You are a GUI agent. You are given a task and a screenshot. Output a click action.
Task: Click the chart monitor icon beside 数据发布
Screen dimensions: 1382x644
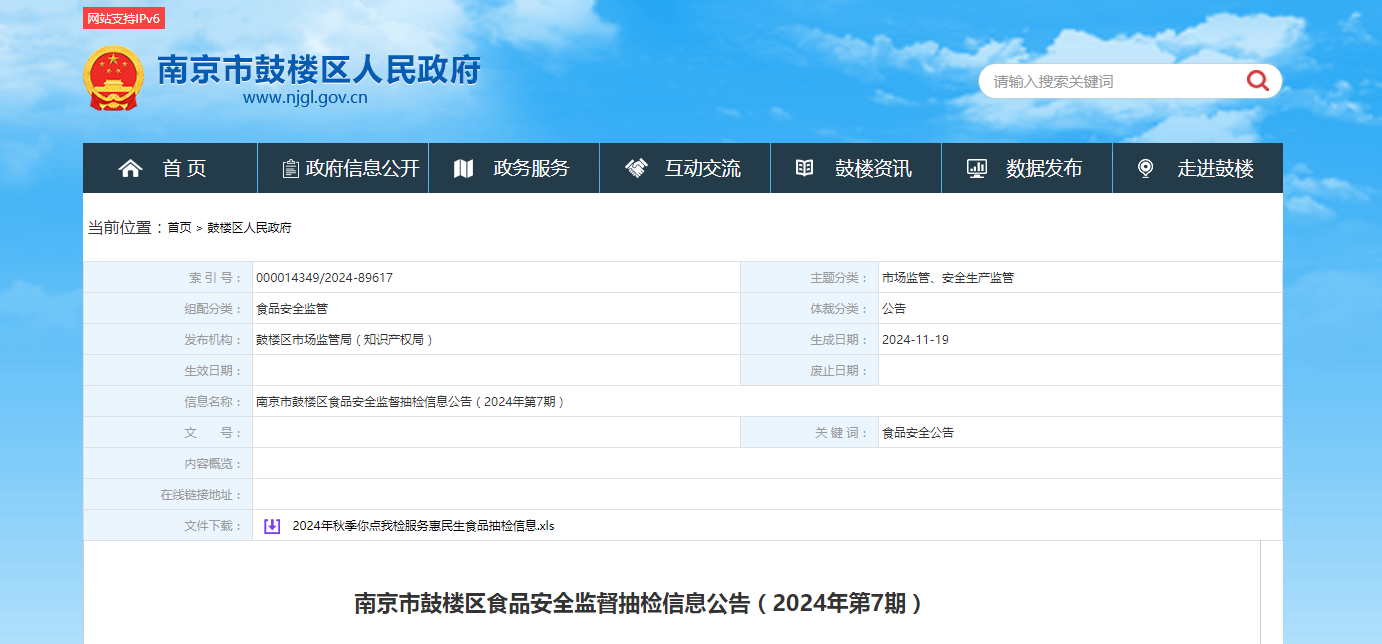pos(977,169)
